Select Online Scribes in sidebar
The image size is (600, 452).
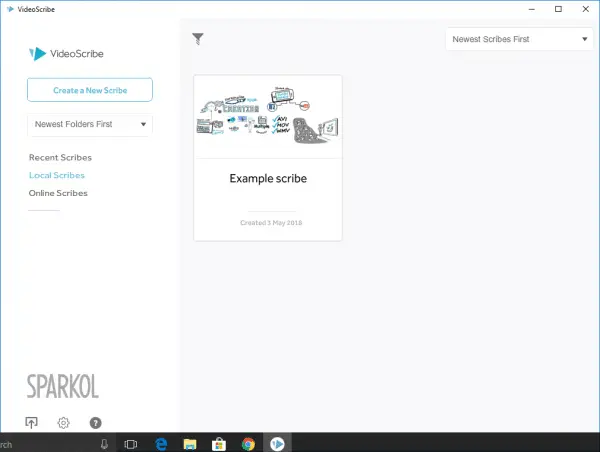click(58, 193)
